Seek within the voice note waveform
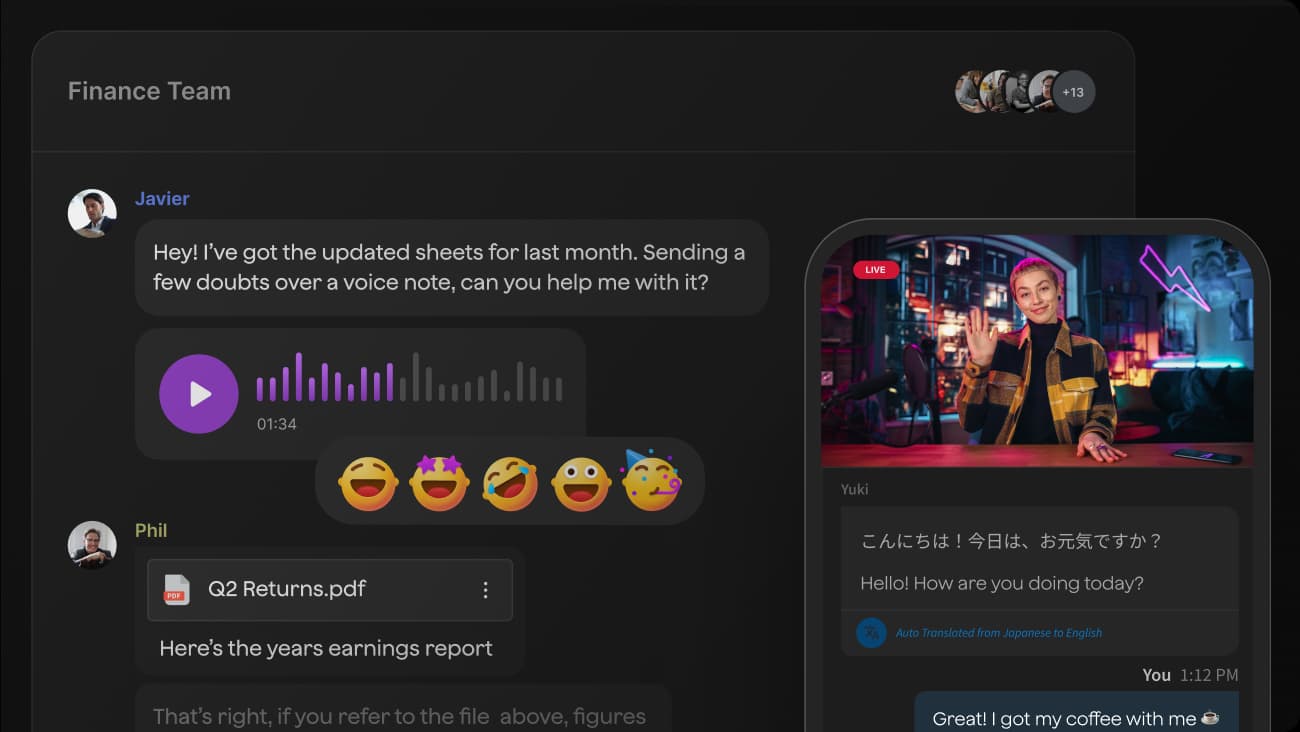Image resolution: width=1300 pixels, height=732 pixels. pos(409,378)
